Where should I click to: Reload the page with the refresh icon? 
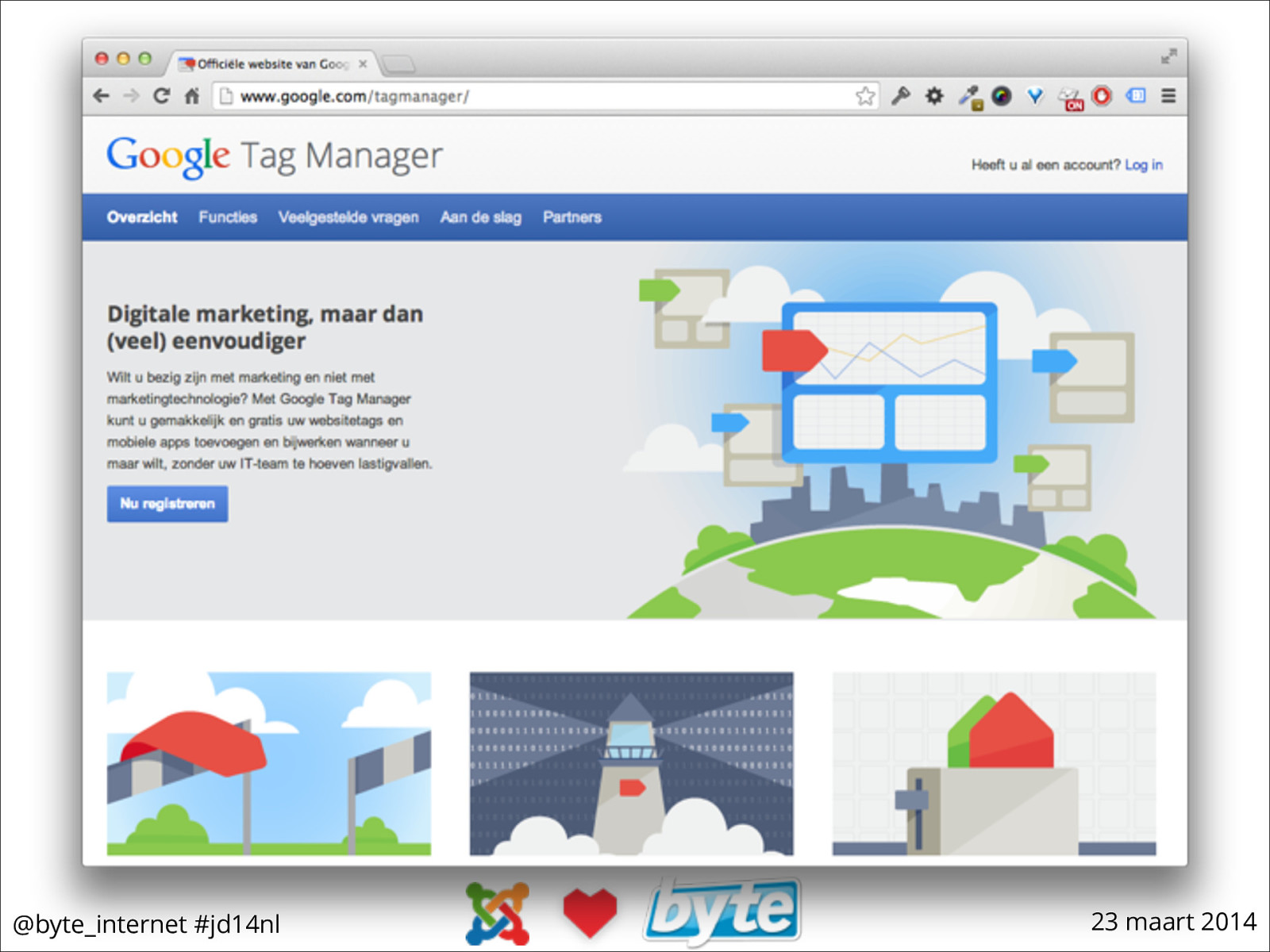161,96
